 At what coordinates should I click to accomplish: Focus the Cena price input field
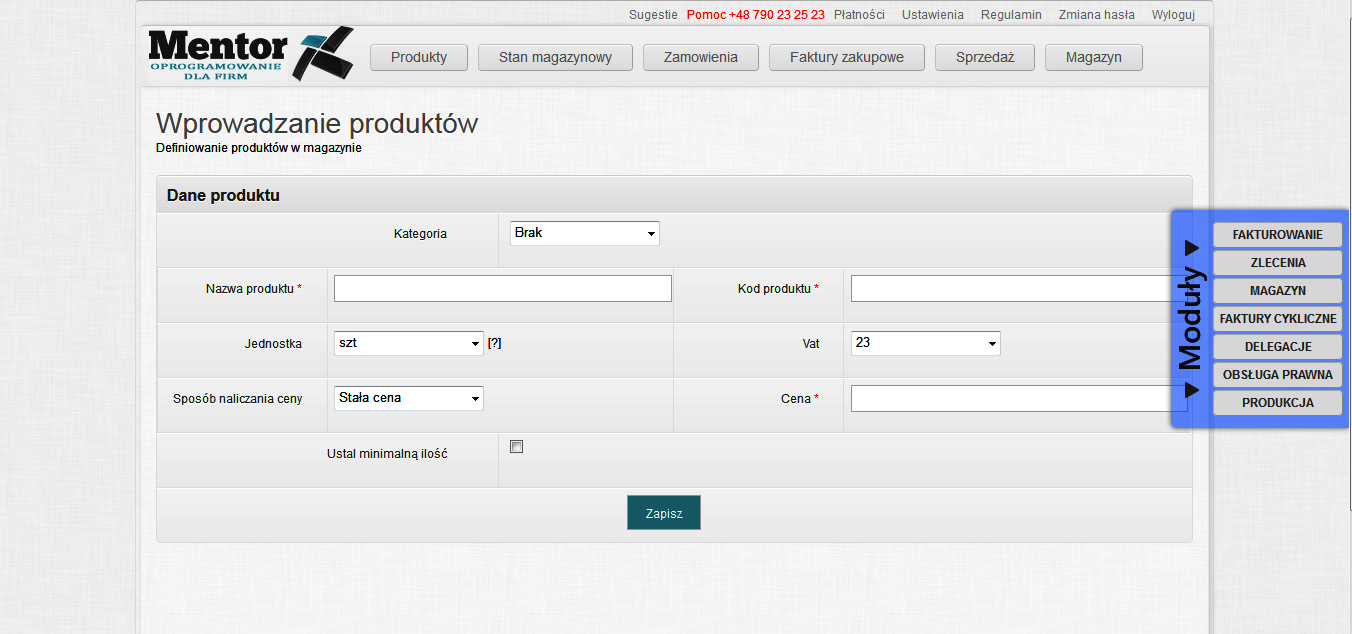pos(1010,399)
